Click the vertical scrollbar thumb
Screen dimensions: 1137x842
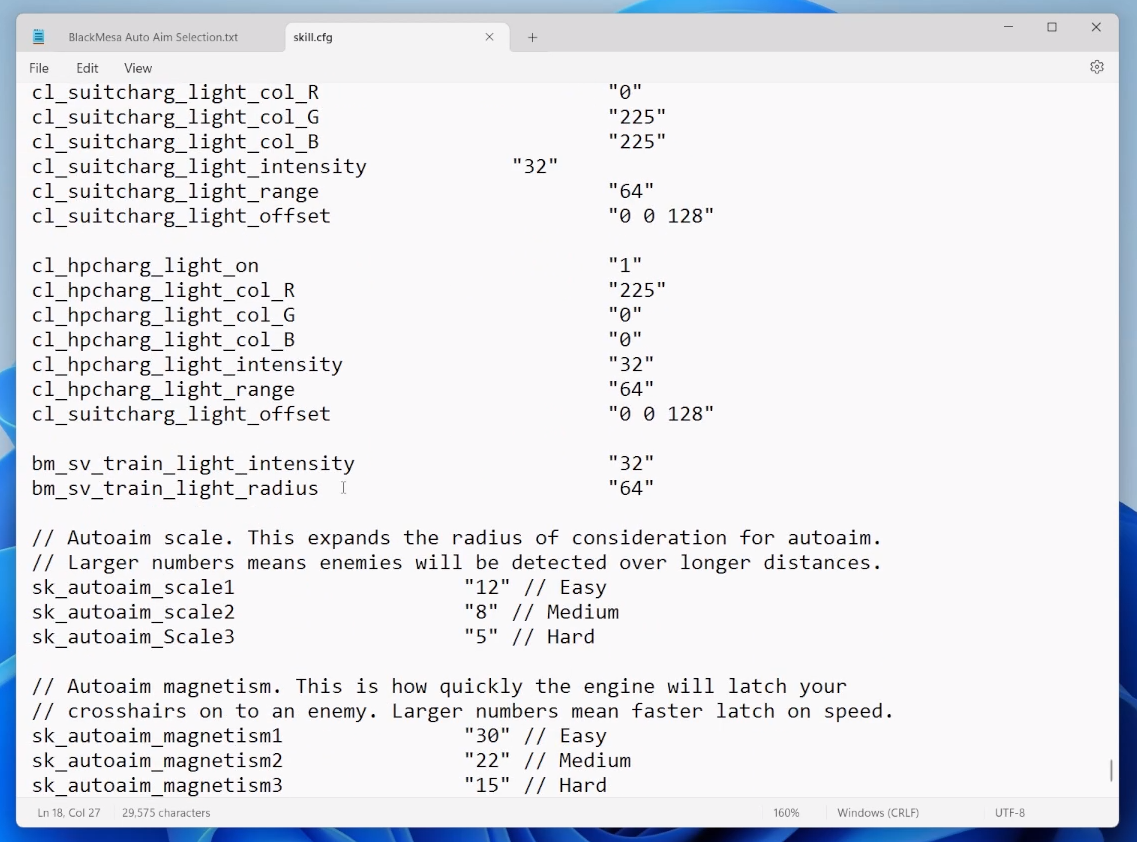pyautogui.click(x=1111, y=769)
